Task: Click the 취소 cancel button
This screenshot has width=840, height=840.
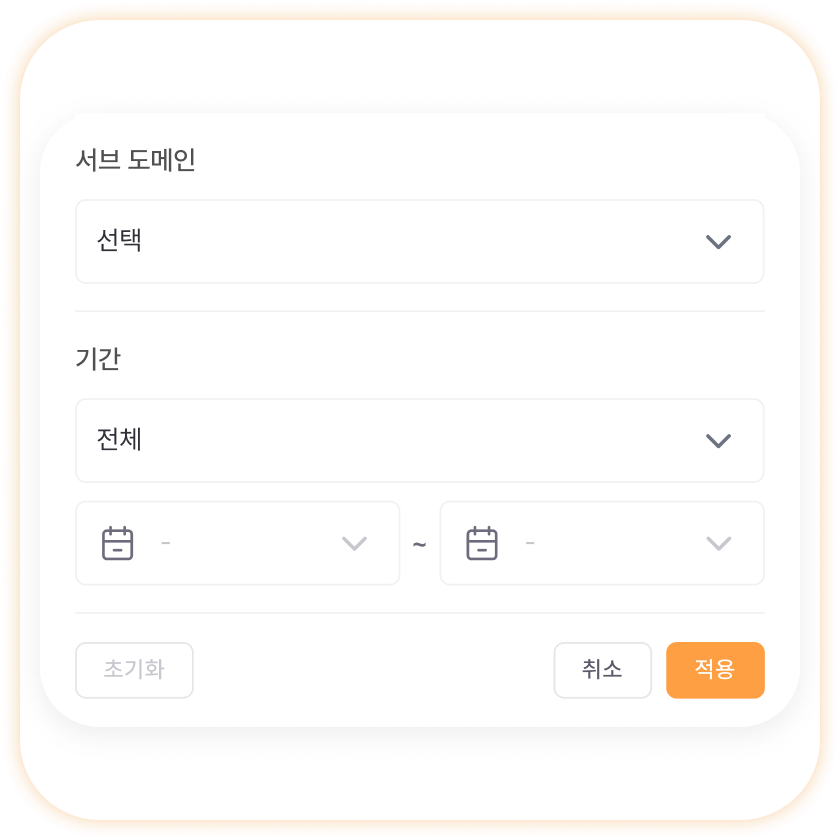Action: point(603,670)
